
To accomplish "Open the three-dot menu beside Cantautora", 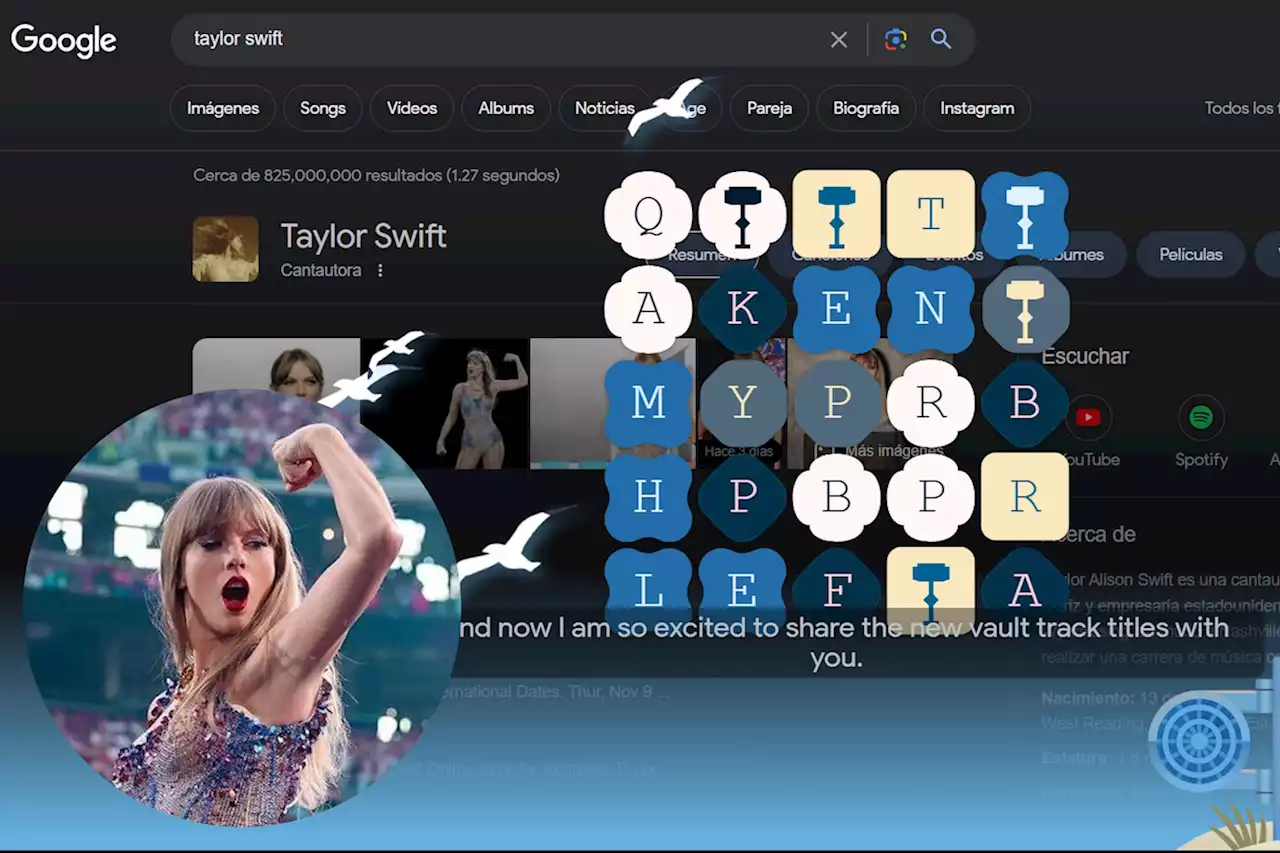I will [x=380, y=270].
